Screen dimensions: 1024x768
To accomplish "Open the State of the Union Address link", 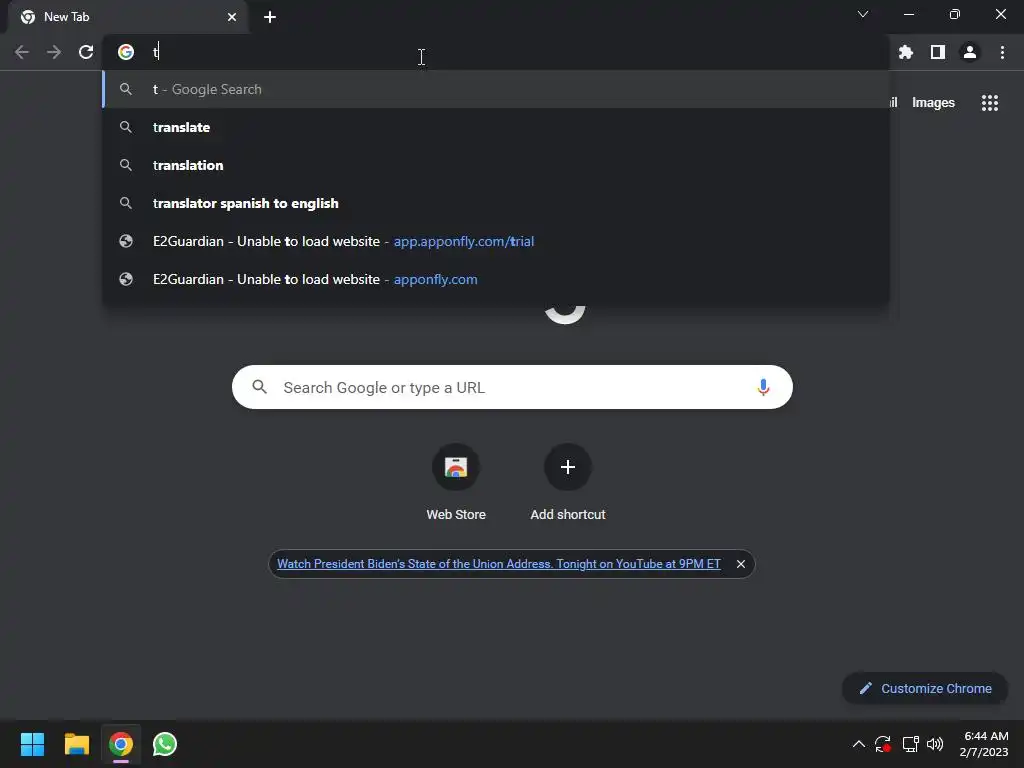I will 499,564.
